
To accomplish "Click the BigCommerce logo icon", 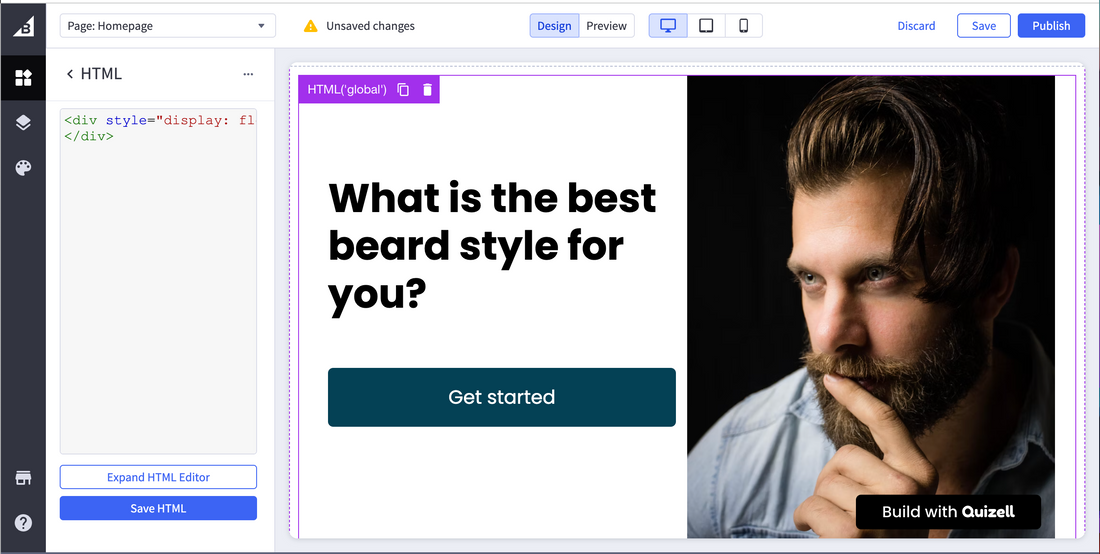I will 23,27.
